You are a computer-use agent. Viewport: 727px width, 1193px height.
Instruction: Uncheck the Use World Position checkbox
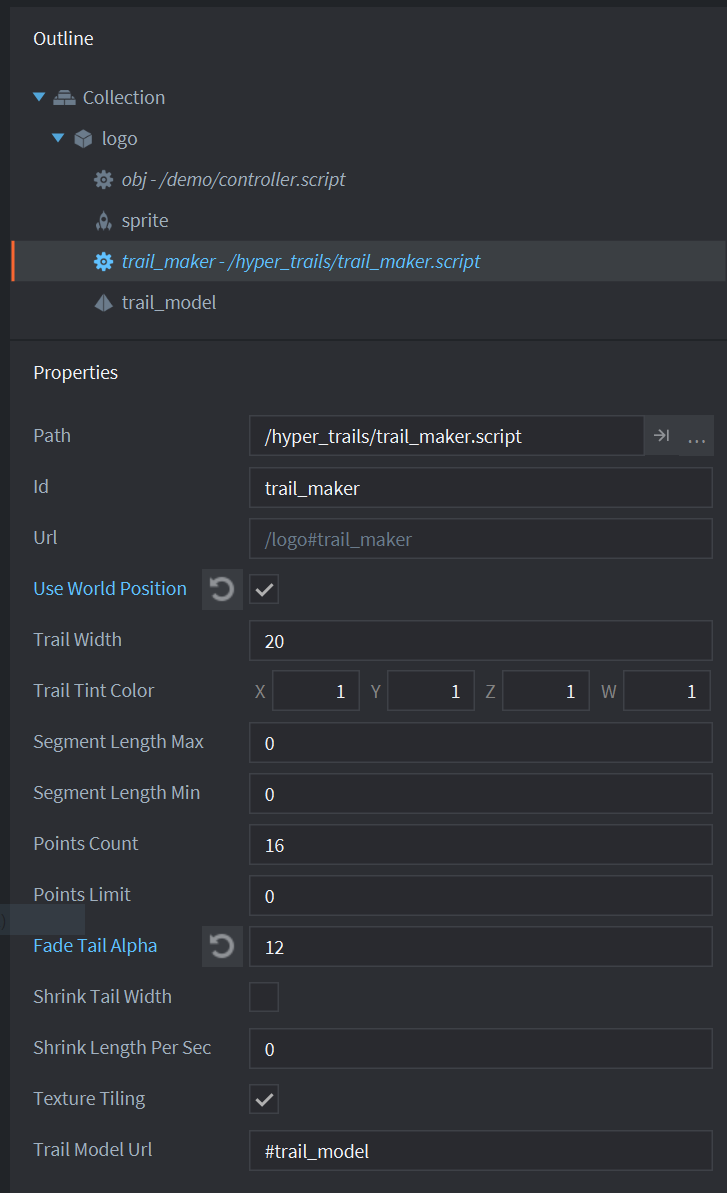click(x=264, y=590)
